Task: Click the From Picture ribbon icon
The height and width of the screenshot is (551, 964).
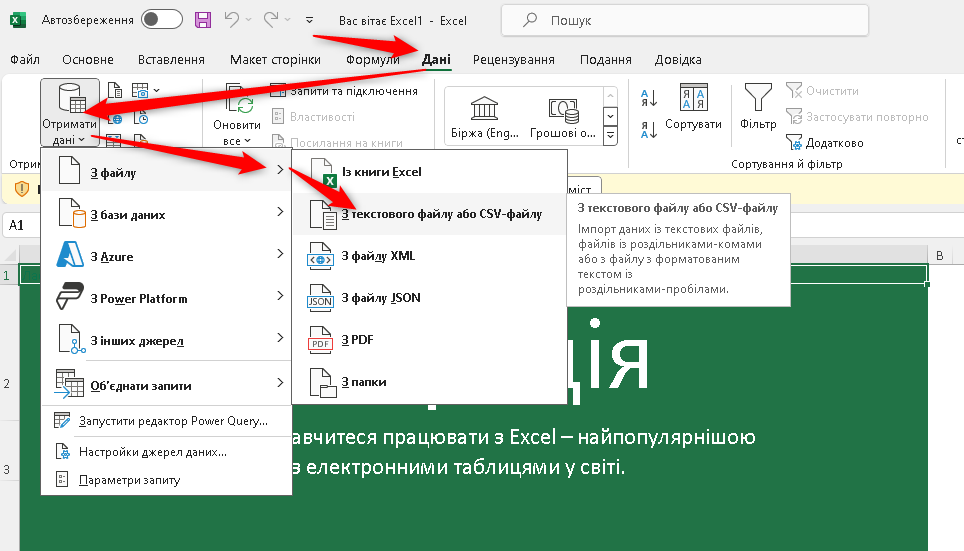Action: (140, 91)
